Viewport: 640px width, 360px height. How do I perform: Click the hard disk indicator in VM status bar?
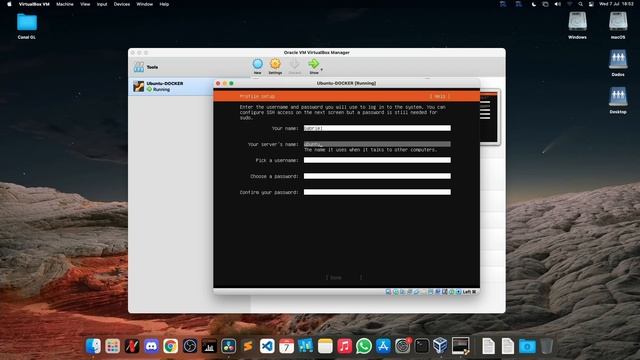coord(388,292)
